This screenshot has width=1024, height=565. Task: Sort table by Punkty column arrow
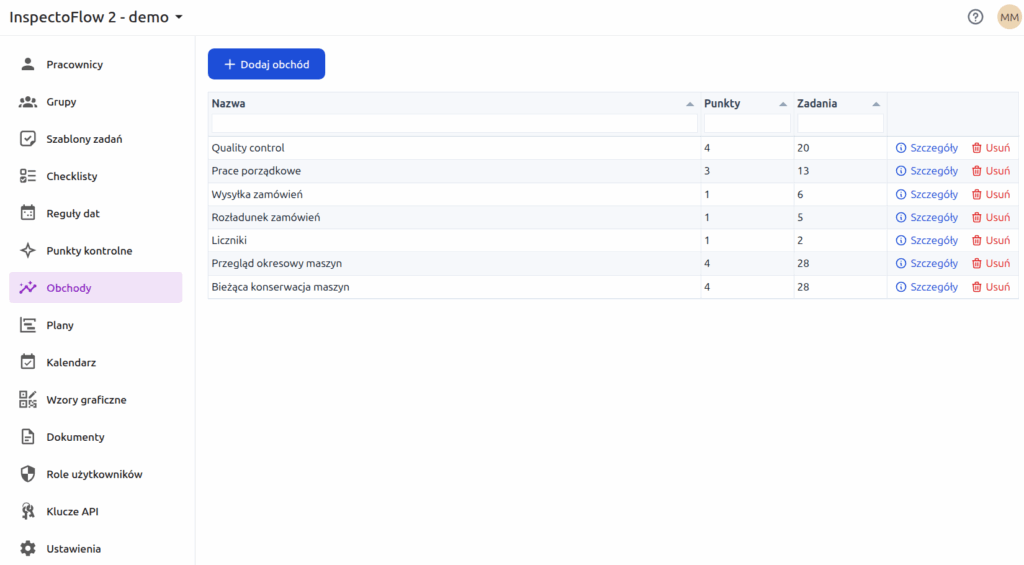pyautogui.click(x=783, y=104)
